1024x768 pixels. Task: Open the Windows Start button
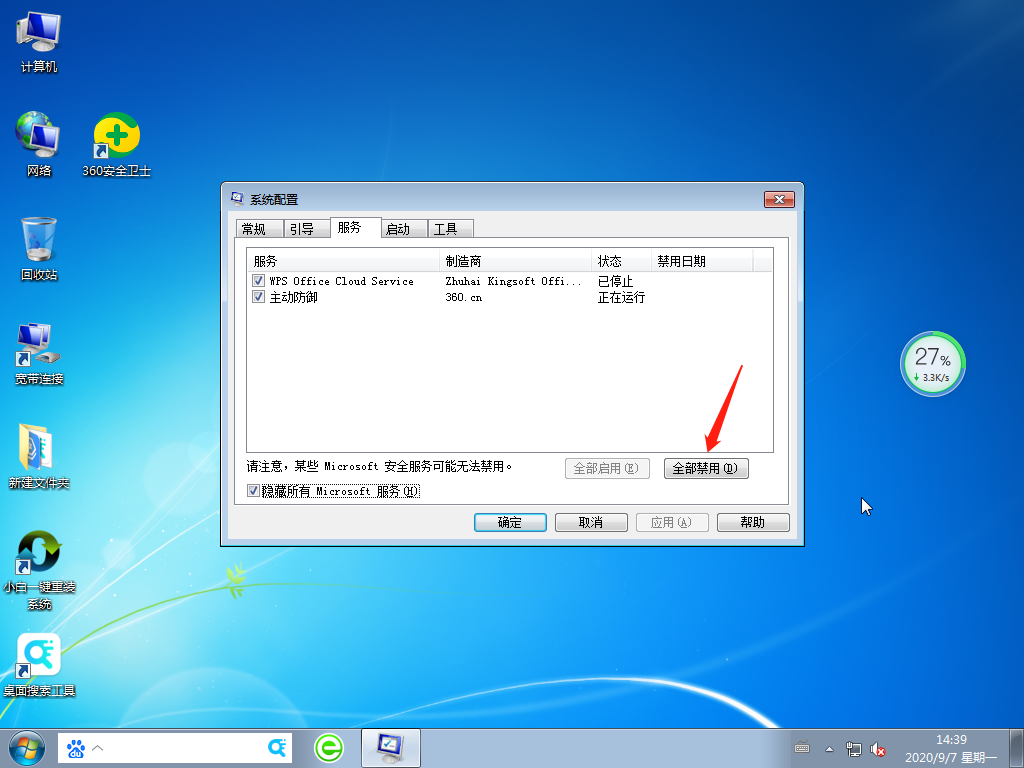tap(25, 748)
